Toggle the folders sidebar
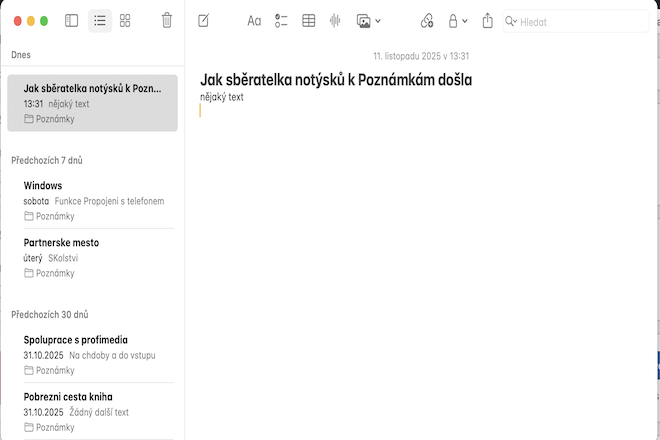 (72, 21)
